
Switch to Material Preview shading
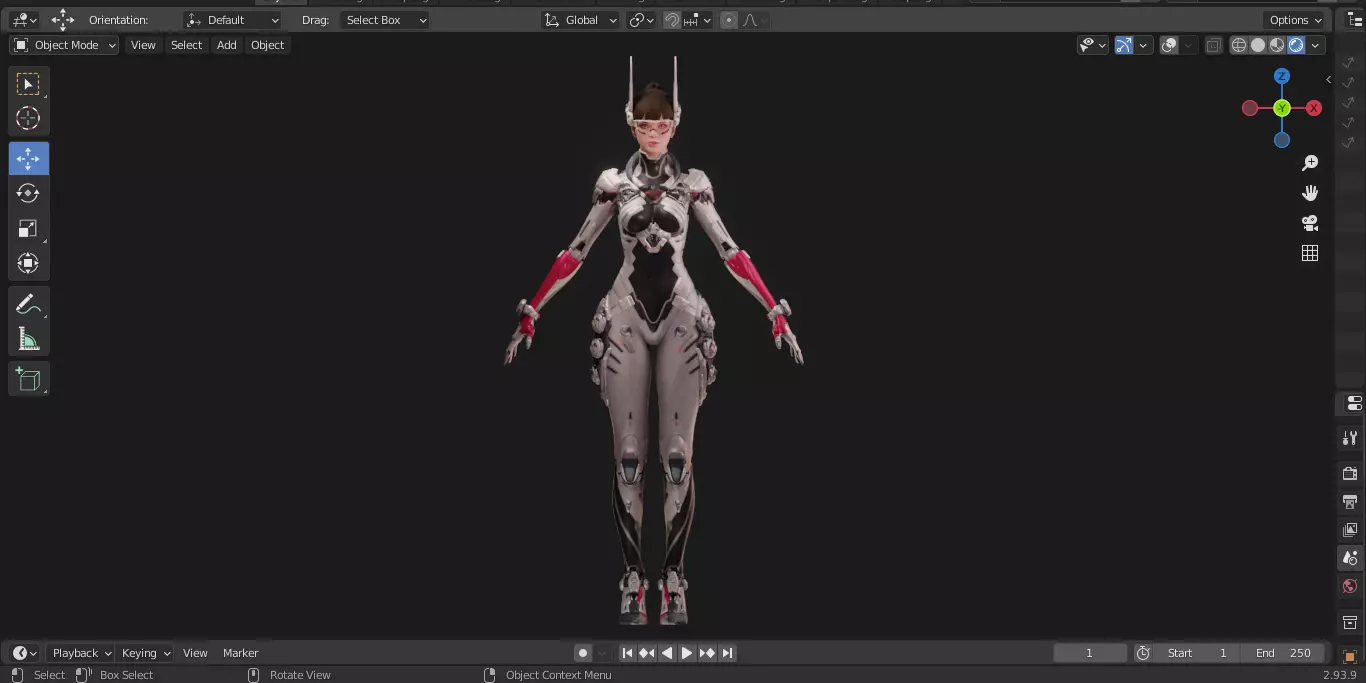[x=1277, y=45]
